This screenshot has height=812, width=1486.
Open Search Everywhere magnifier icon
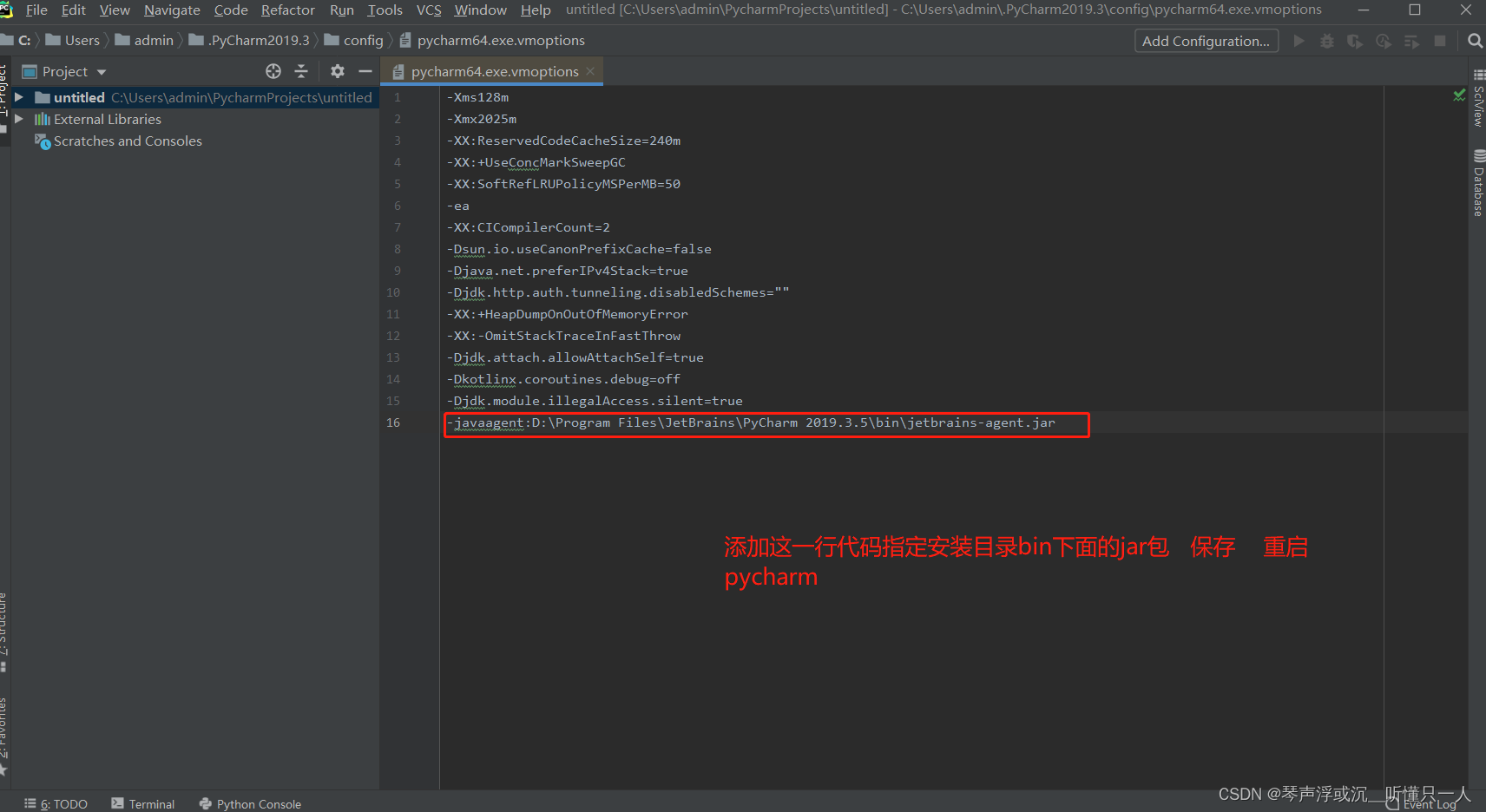click(x=1474, y=41)
